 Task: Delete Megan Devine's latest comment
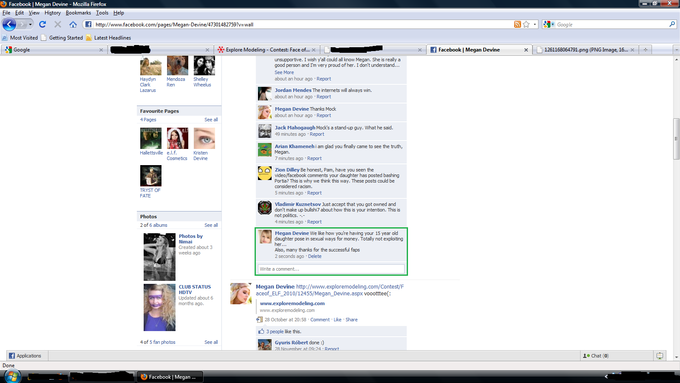[x=315, y=256]
